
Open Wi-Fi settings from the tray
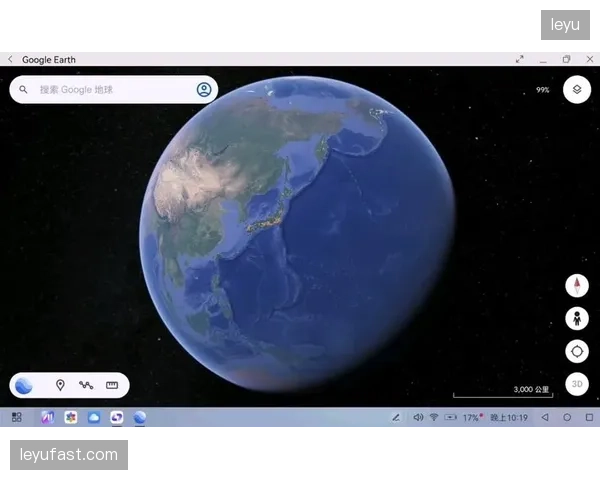tap(434, 417)
